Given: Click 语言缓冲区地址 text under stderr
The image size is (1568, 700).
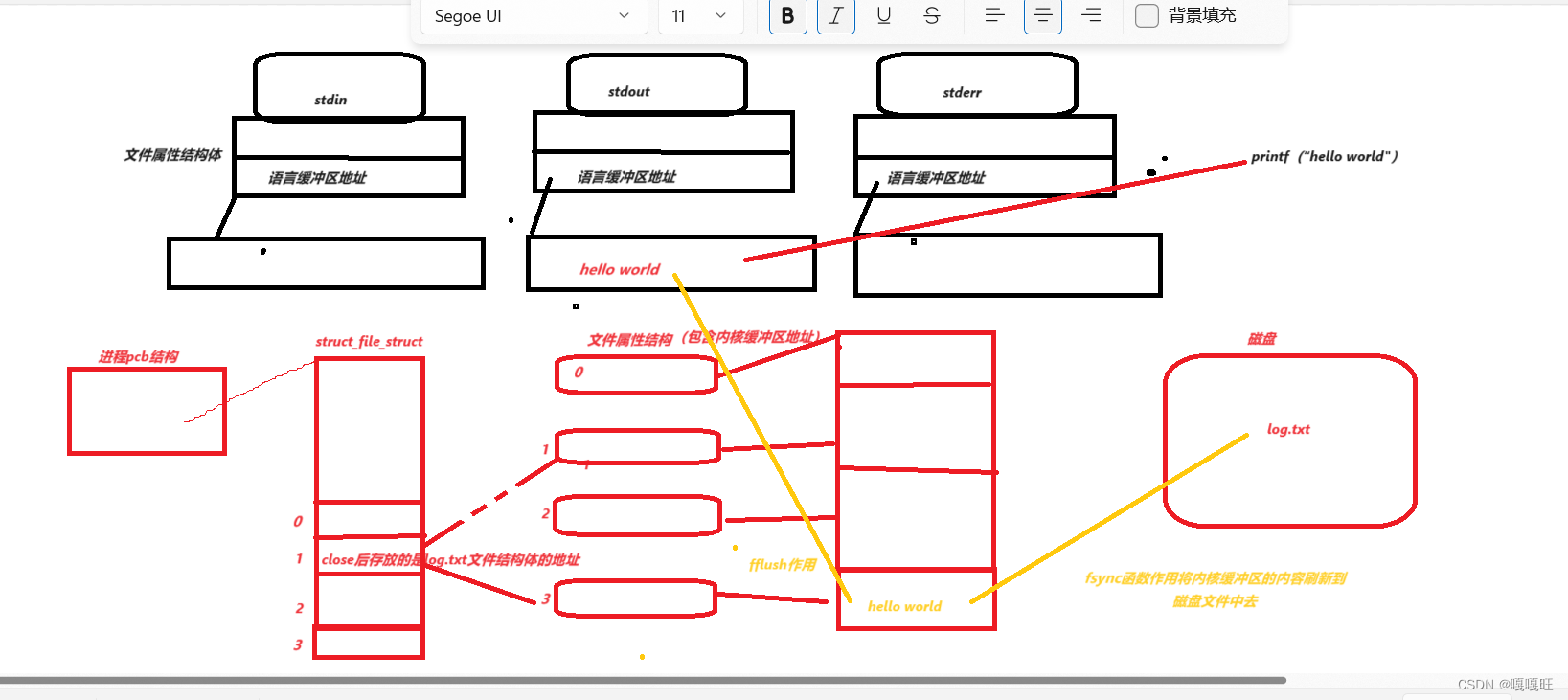Looking at the screenshot, I should [936, 178].
